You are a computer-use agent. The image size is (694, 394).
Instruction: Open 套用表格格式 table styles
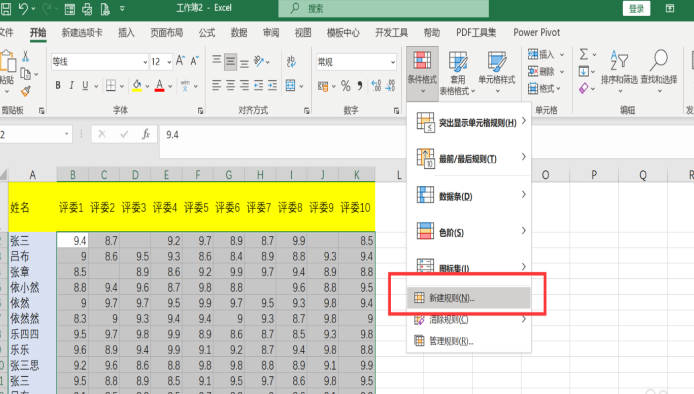(x=458, y=73)
